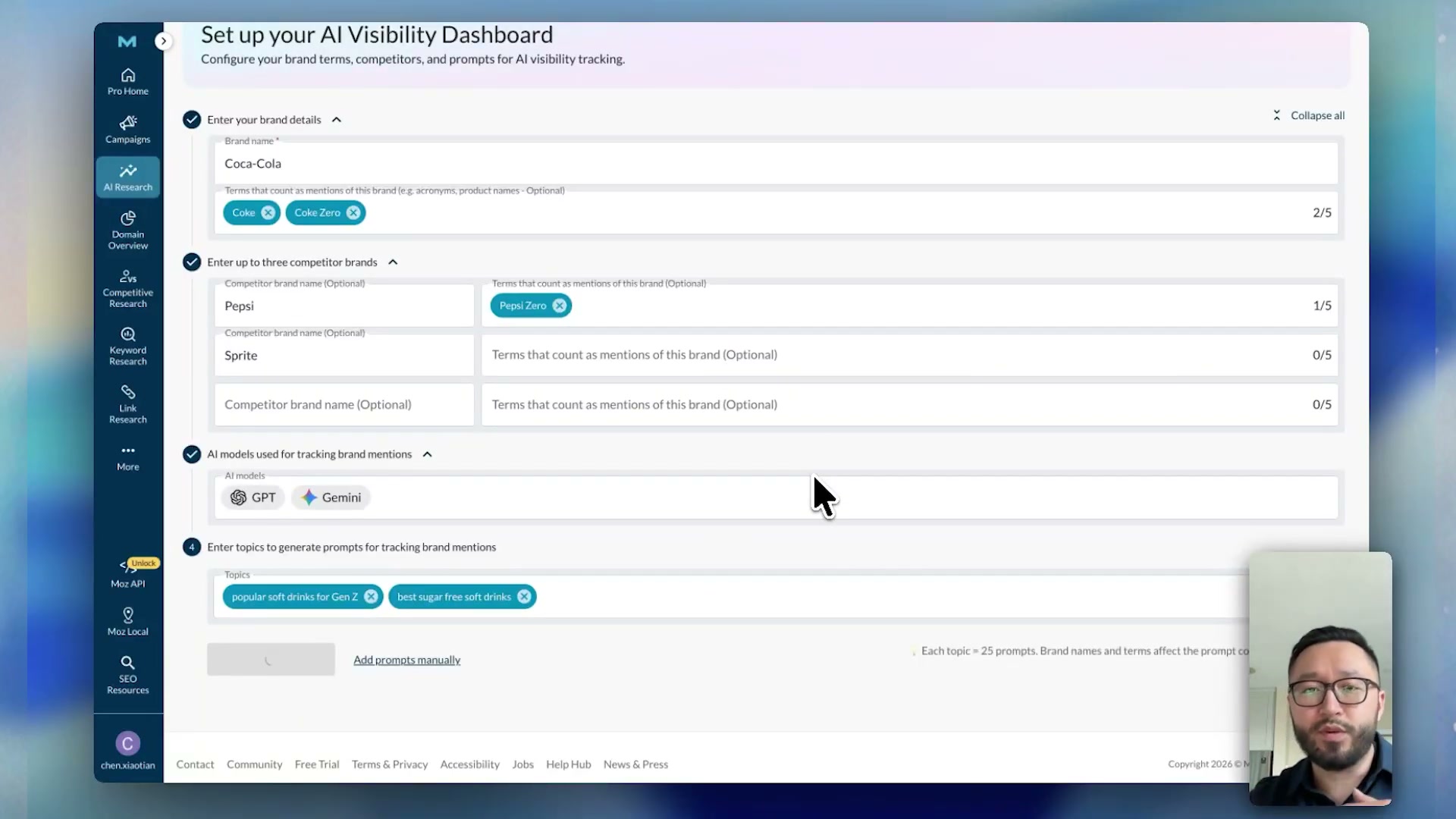This screenshot has width=1456, height=819.
Task: Open the More menu in sidebar
Action: [x=127, y=456]
